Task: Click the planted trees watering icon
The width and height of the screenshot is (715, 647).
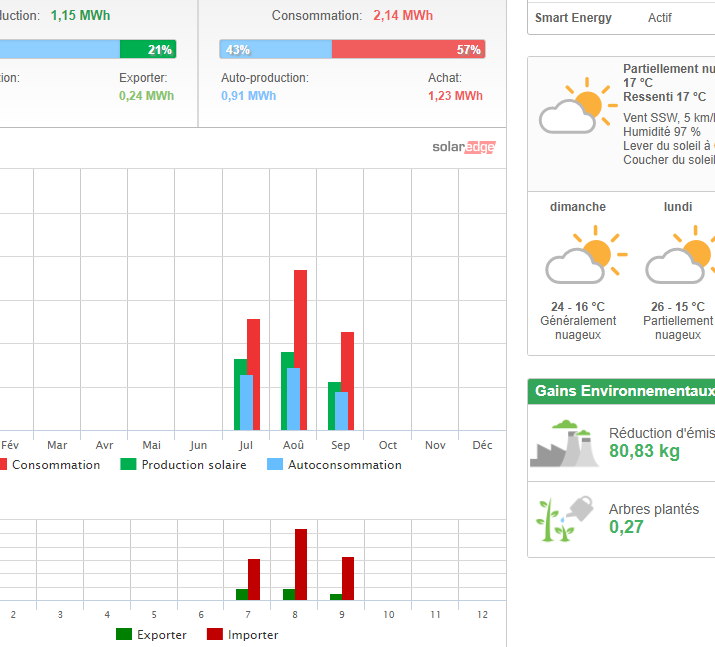Action: coord(565,519)
